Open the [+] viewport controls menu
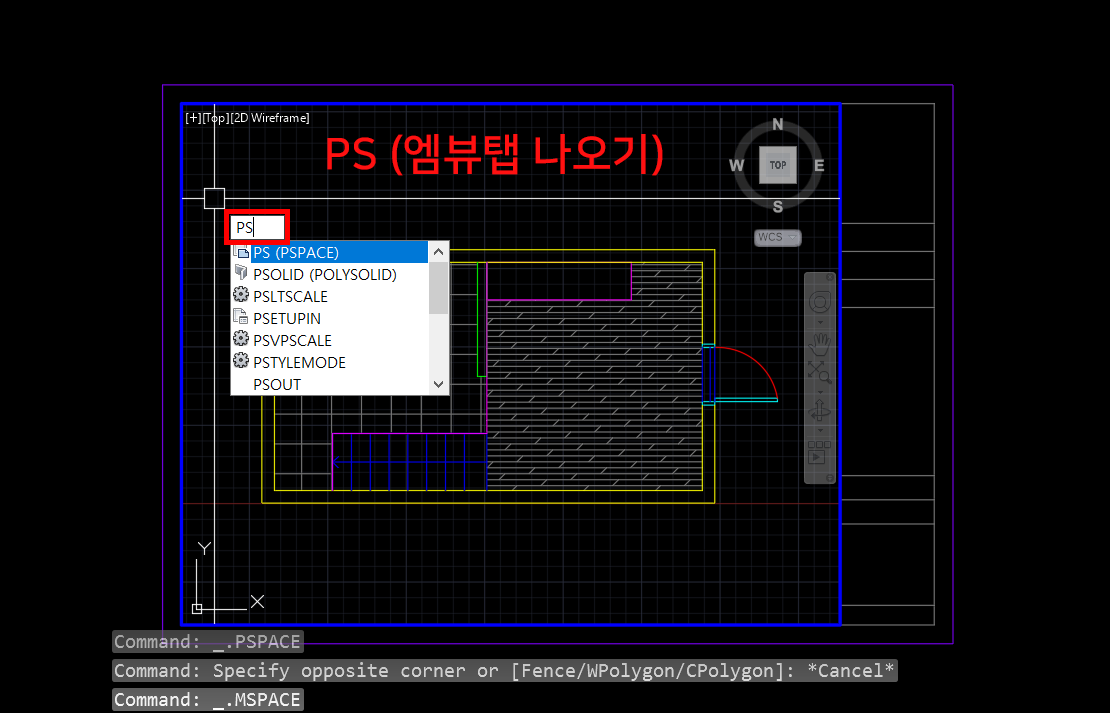This screenshot has height=713, width=1110. tap(193, 118)
